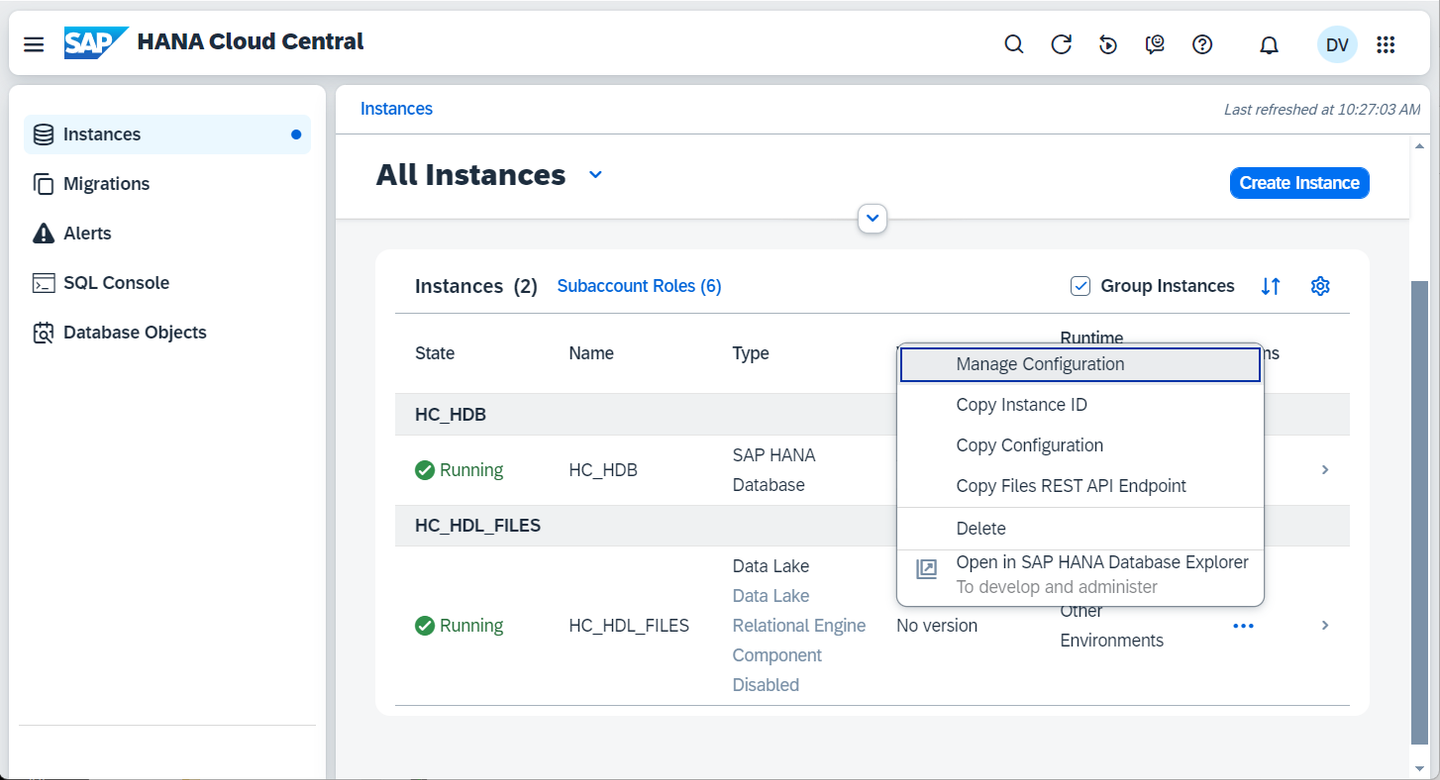Select Manage Configuration menu item
The width and height of the screenshot is (1440, 780).
pyautogui.click(x=1080, y=364)
